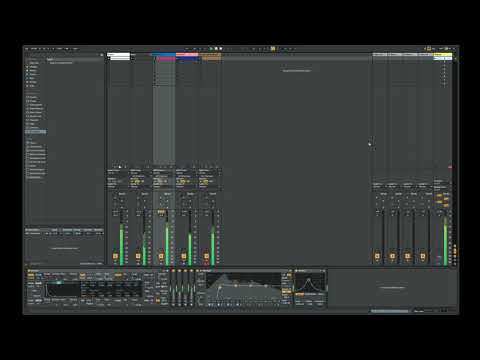
Task: Toggle the second return track's activator button
Action: coord(392,256)
